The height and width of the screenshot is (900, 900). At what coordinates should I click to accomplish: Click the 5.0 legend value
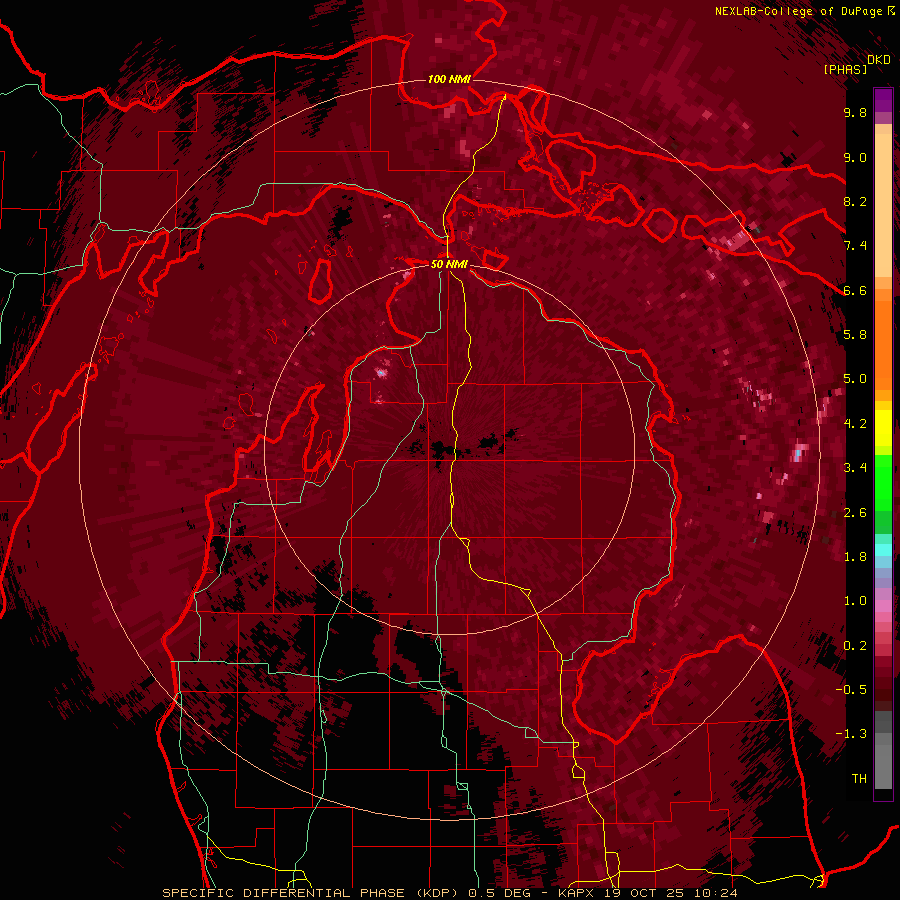click(855, 379)
